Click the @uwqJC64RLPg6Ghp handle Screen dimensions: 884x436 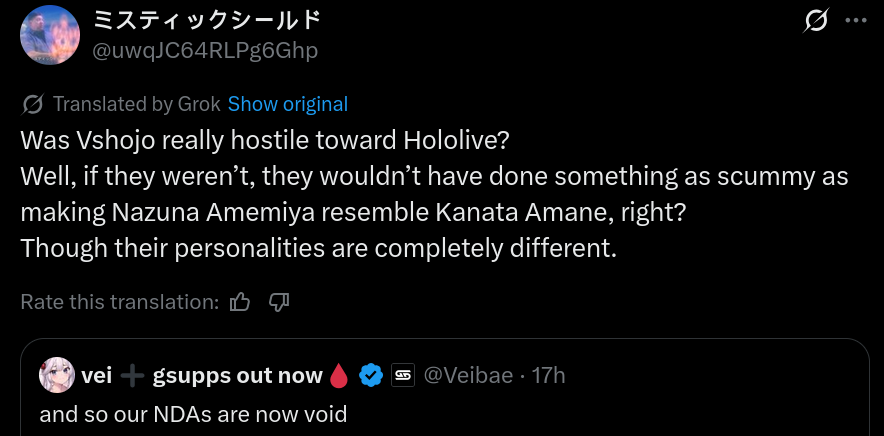tap(205, 49)
